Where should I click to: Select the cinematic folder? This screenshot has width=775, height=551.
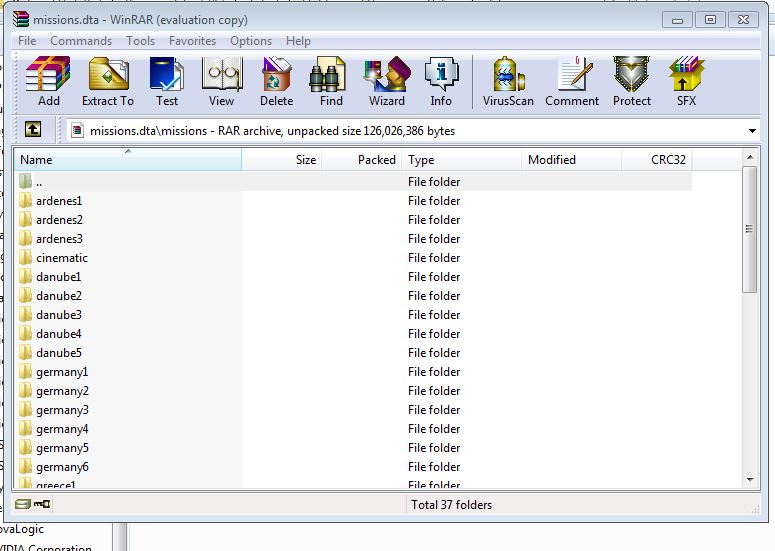(62, 258)
